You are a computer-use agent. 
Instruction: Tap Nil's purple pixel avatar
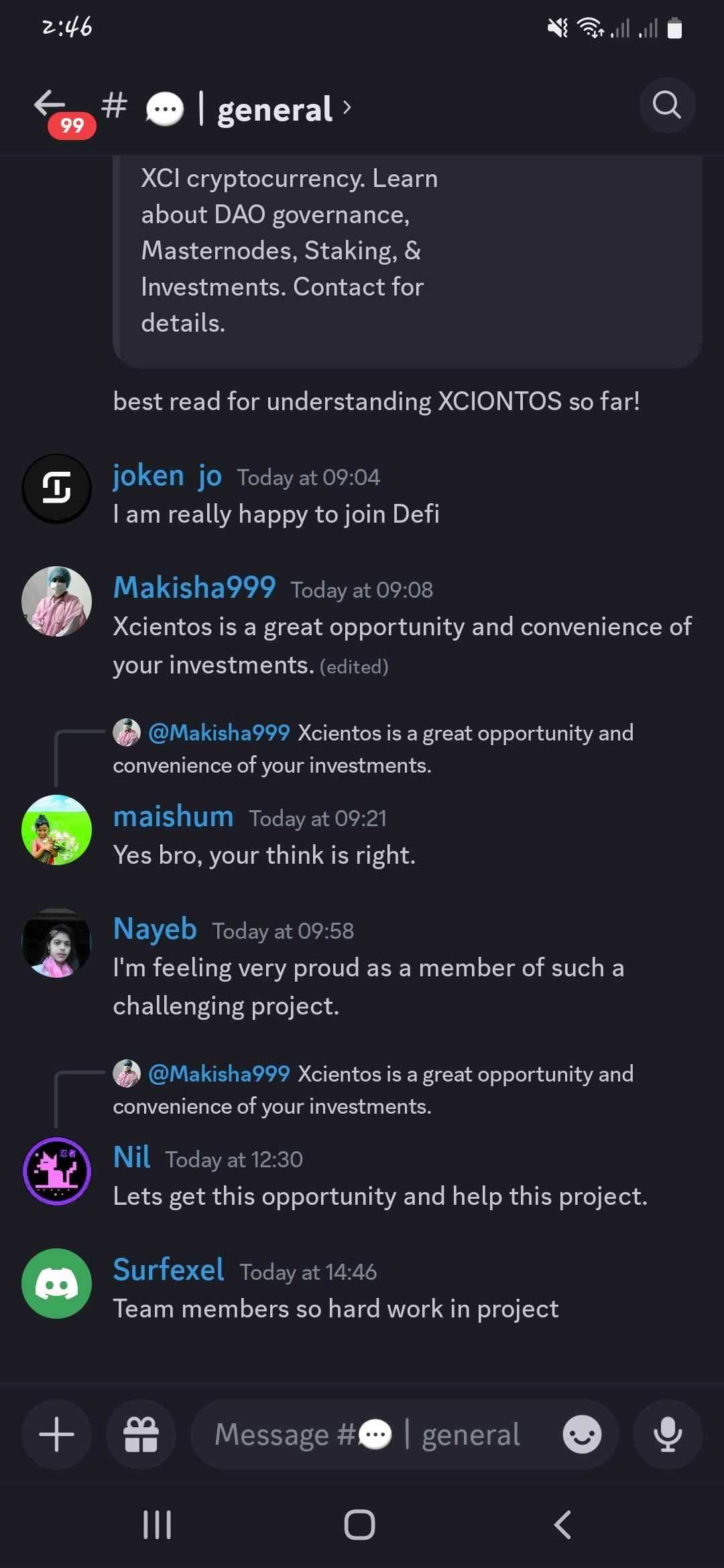(x=57, y=1171)
